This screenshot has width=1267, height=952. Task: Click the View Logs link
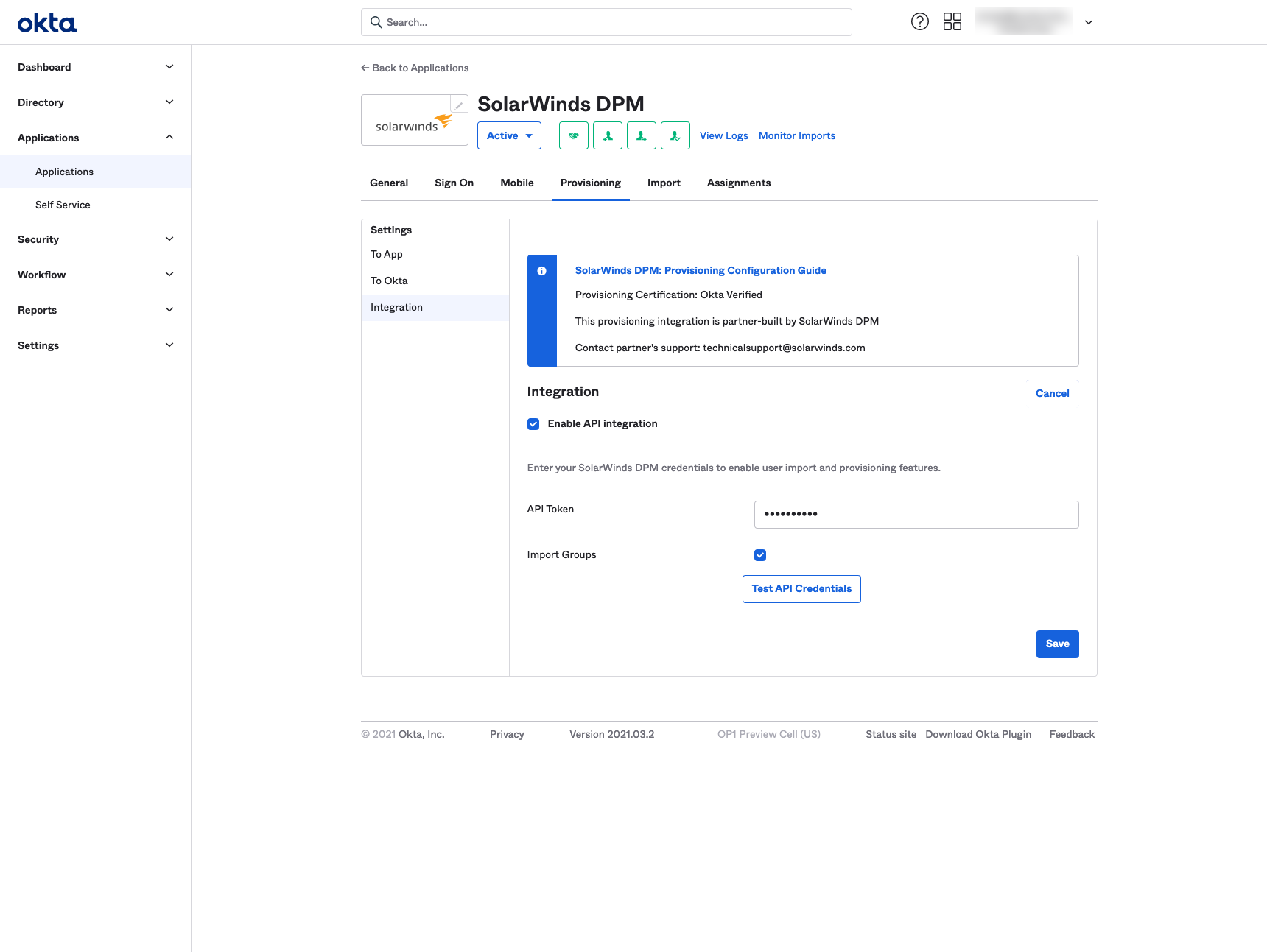pyautogui.click(x=723, y=135)
